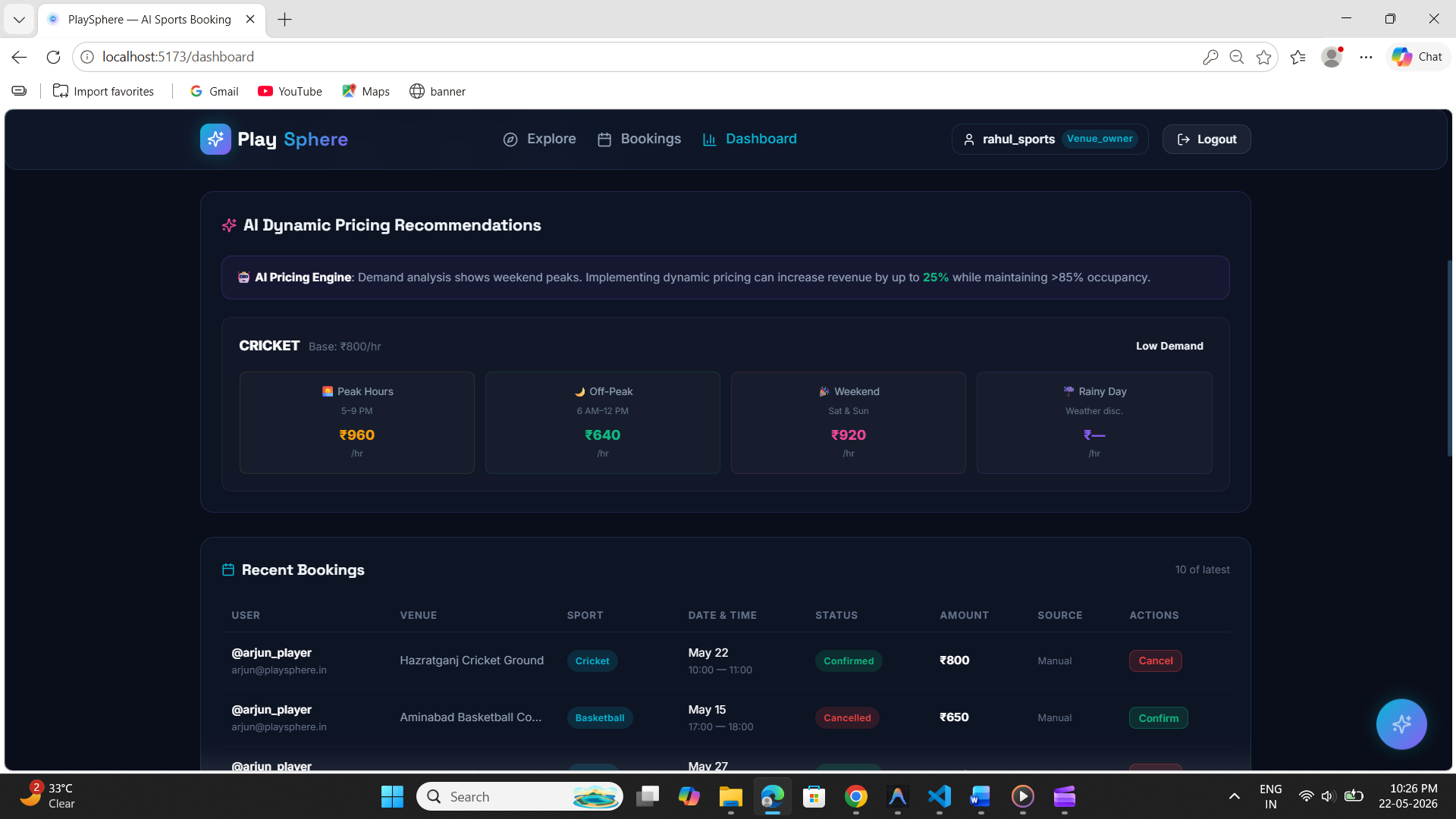Open Microsoft Word from taskbar
Viewport: 1456px width, 819px height.
981,797
